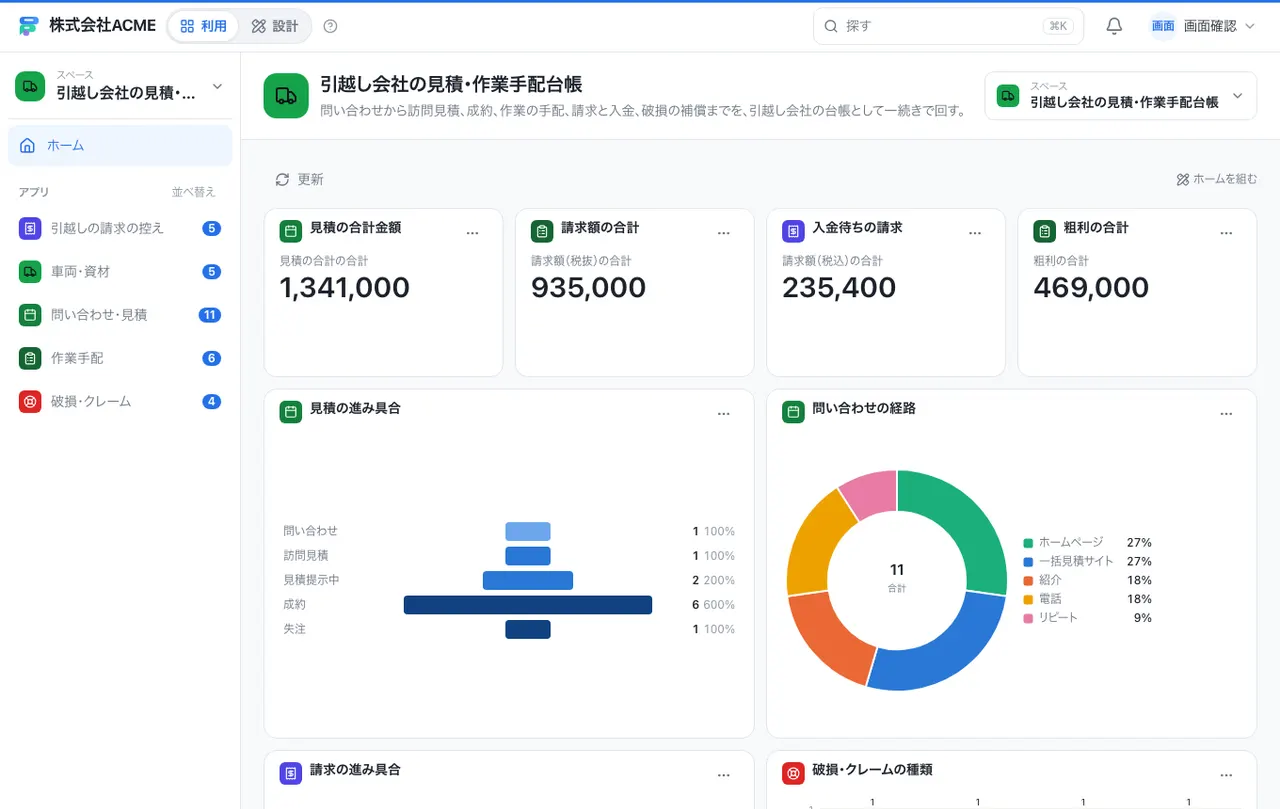
Task: Switch to the 設計 mode
Action: [x=275, y=26]
